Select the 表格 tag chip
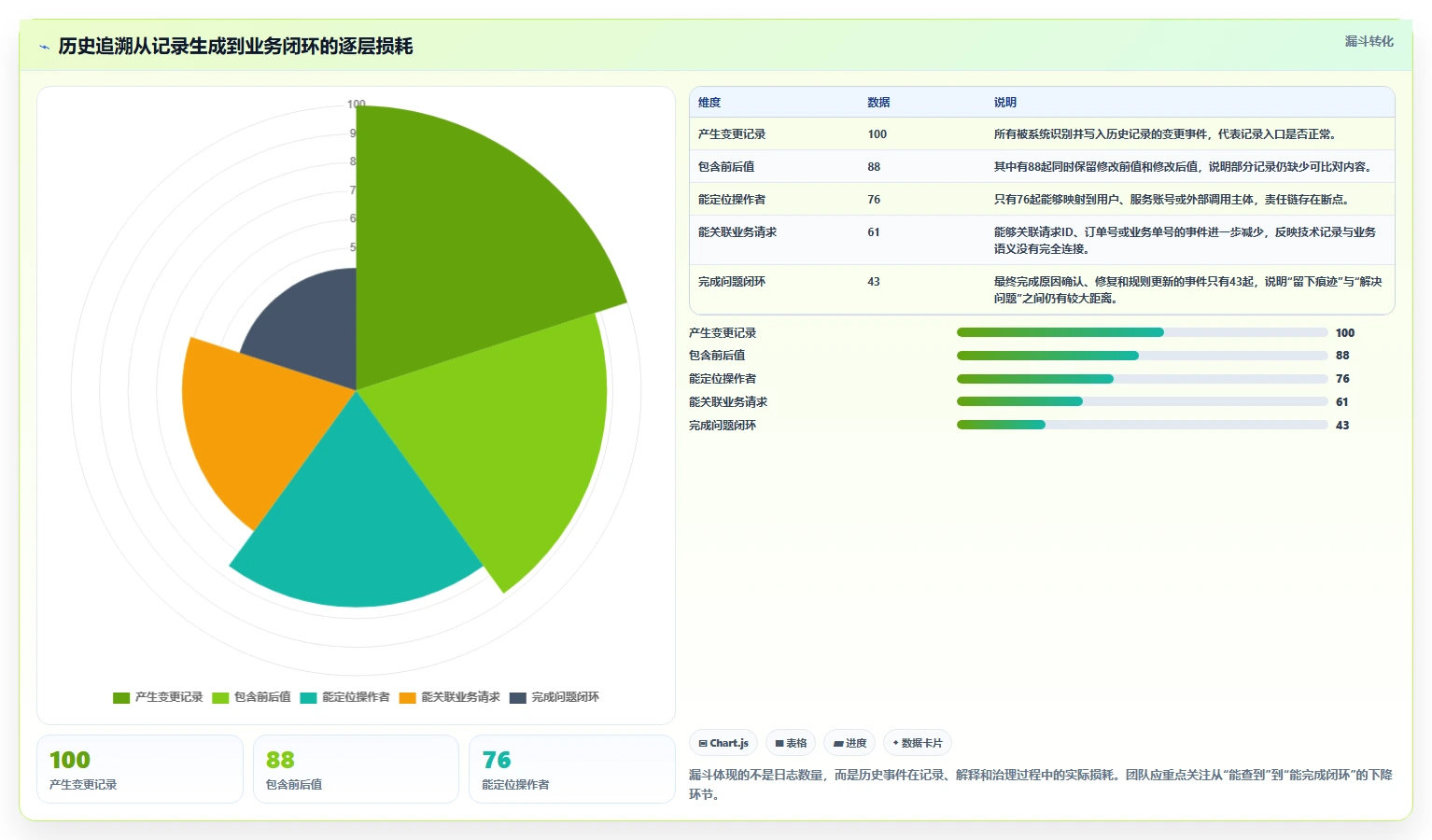1432x840 pixels. click(791, 743)
